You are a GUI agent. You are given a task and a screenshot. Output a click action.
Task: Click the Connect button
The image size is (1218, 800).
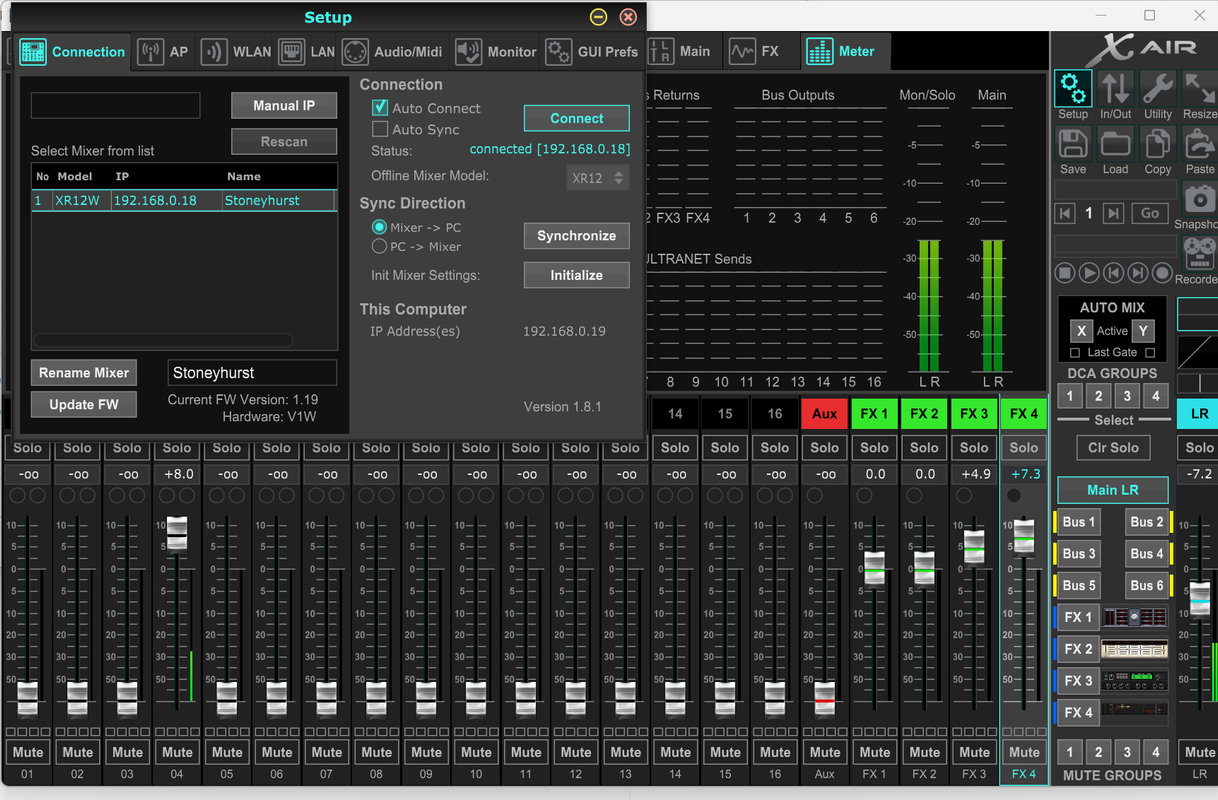click(577, 118)
